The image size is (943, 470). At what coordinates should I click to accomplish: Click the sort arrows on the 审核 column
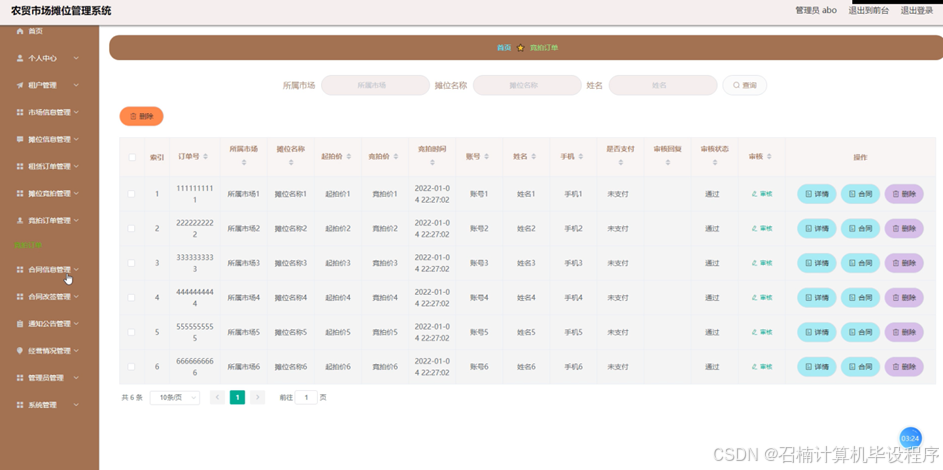click(769, 156)
